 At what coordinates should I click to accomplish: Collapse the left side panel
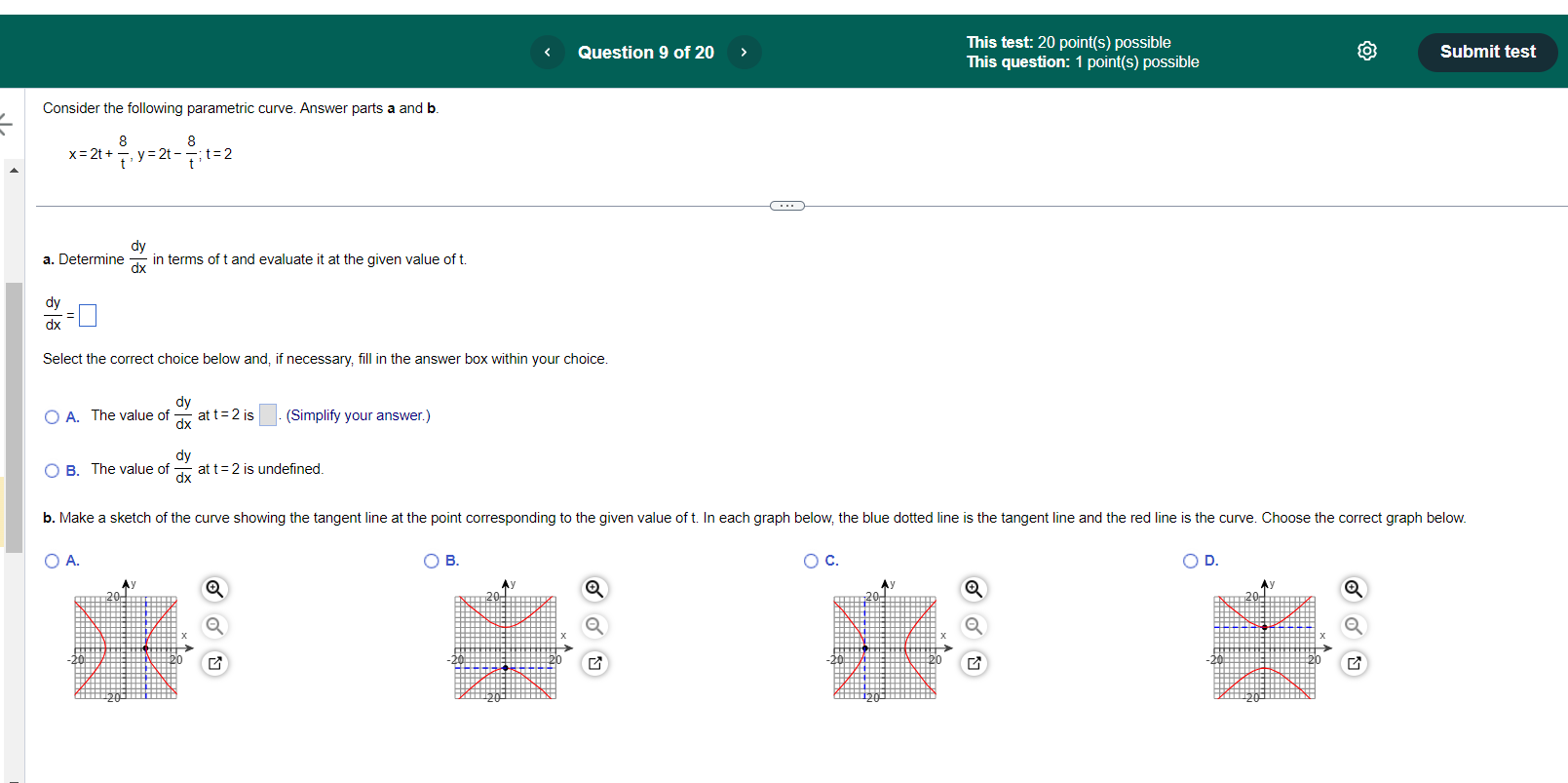coord(7,125)
